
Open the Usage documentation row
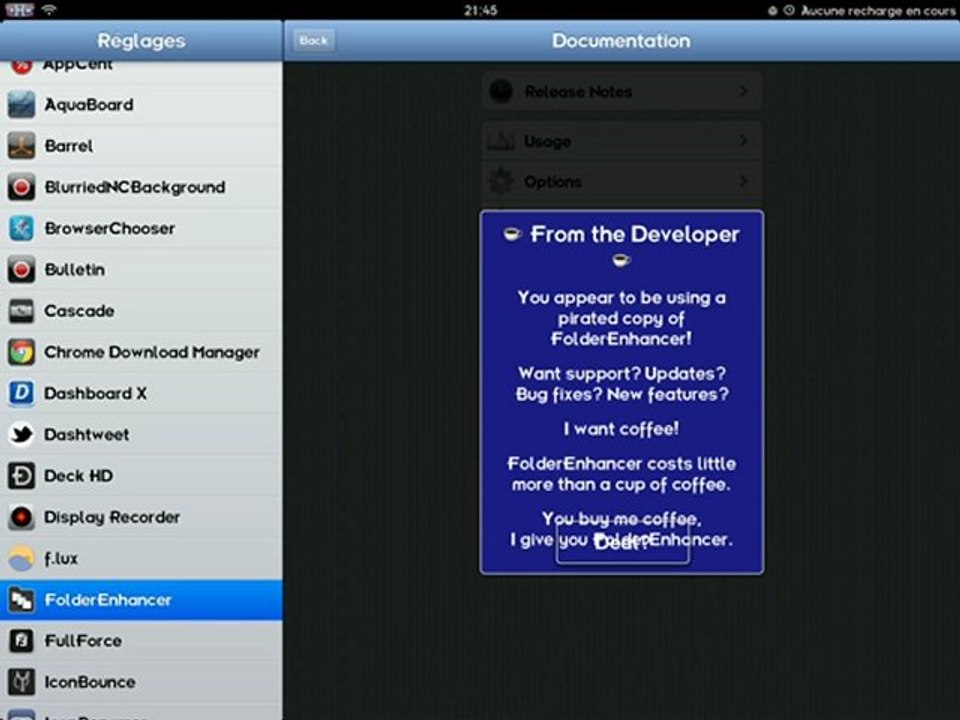621,141
